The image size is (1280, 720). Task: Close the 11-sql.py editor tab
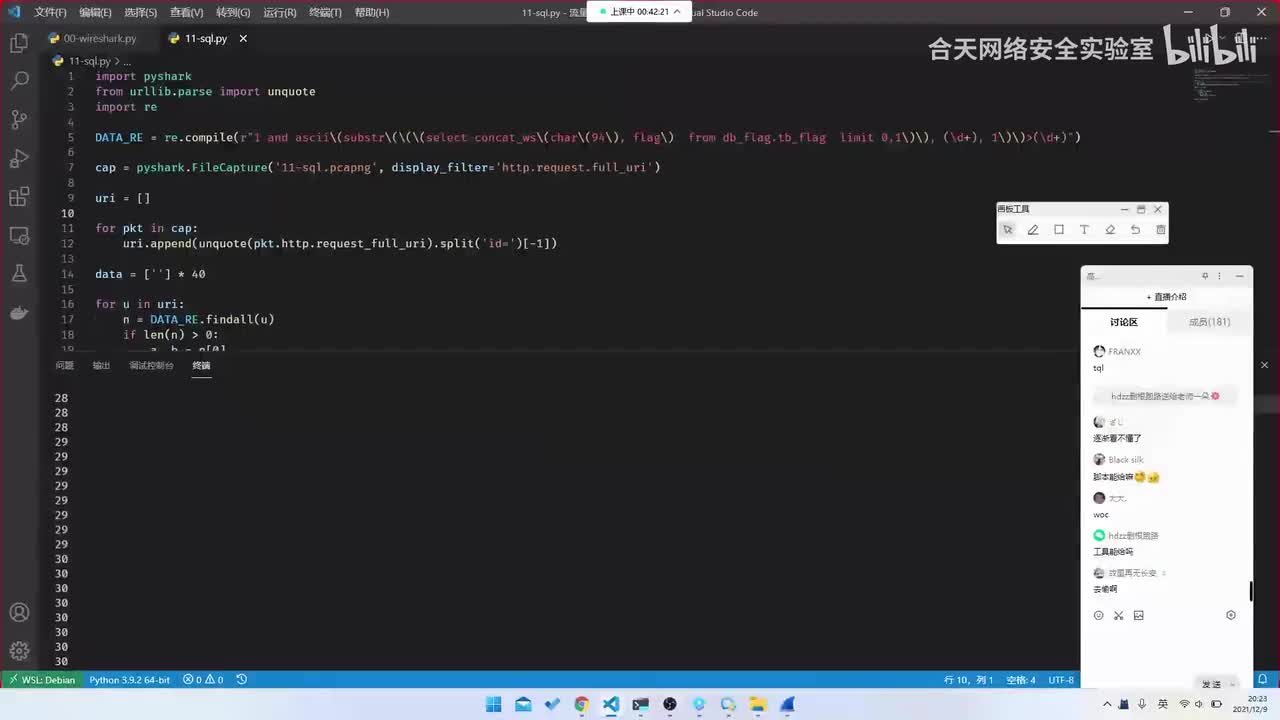tap(243, 38)
